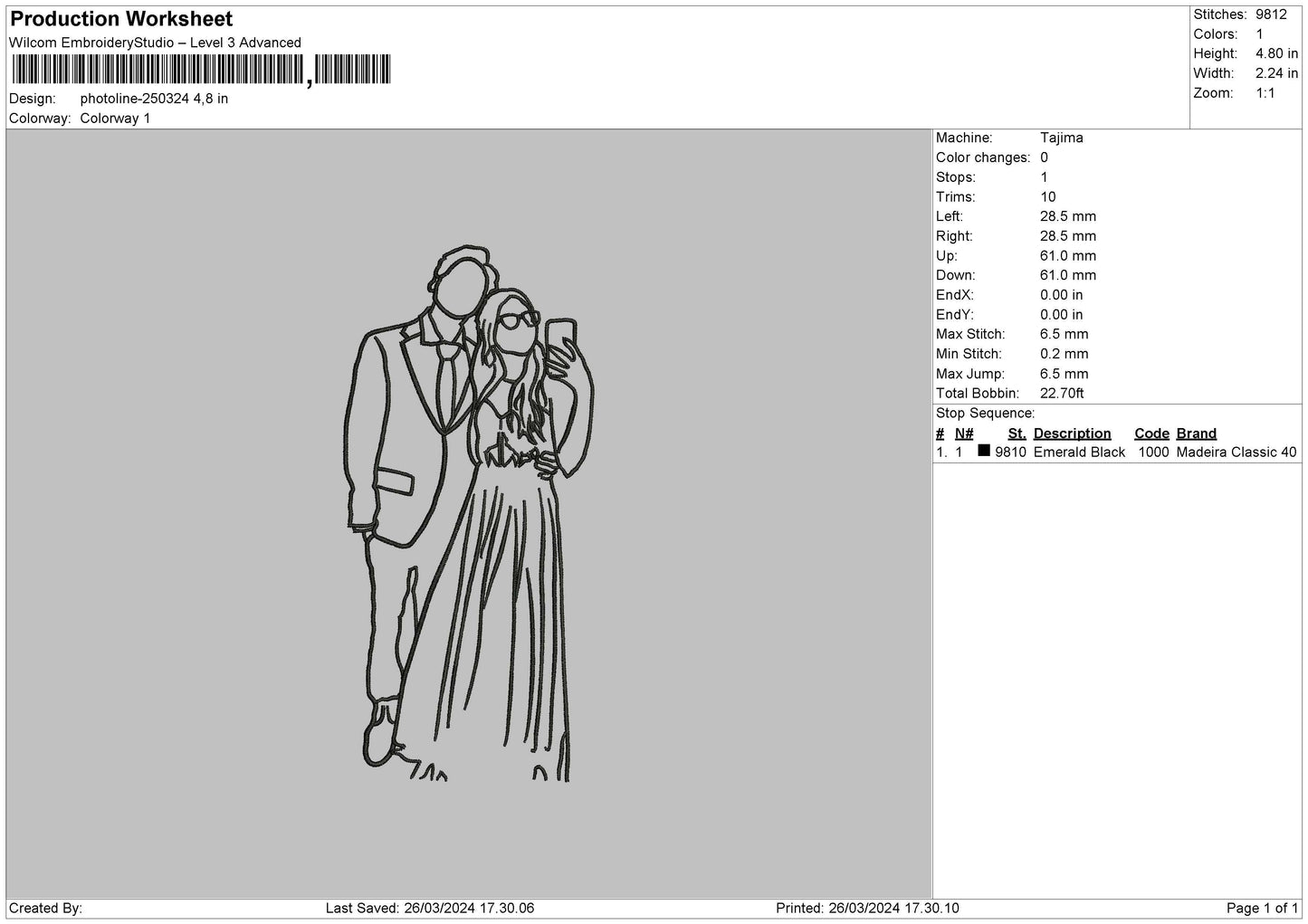Select the Min Stitch value 0.2 mm
This screenshot has height=924, width=1308.
1065,355
